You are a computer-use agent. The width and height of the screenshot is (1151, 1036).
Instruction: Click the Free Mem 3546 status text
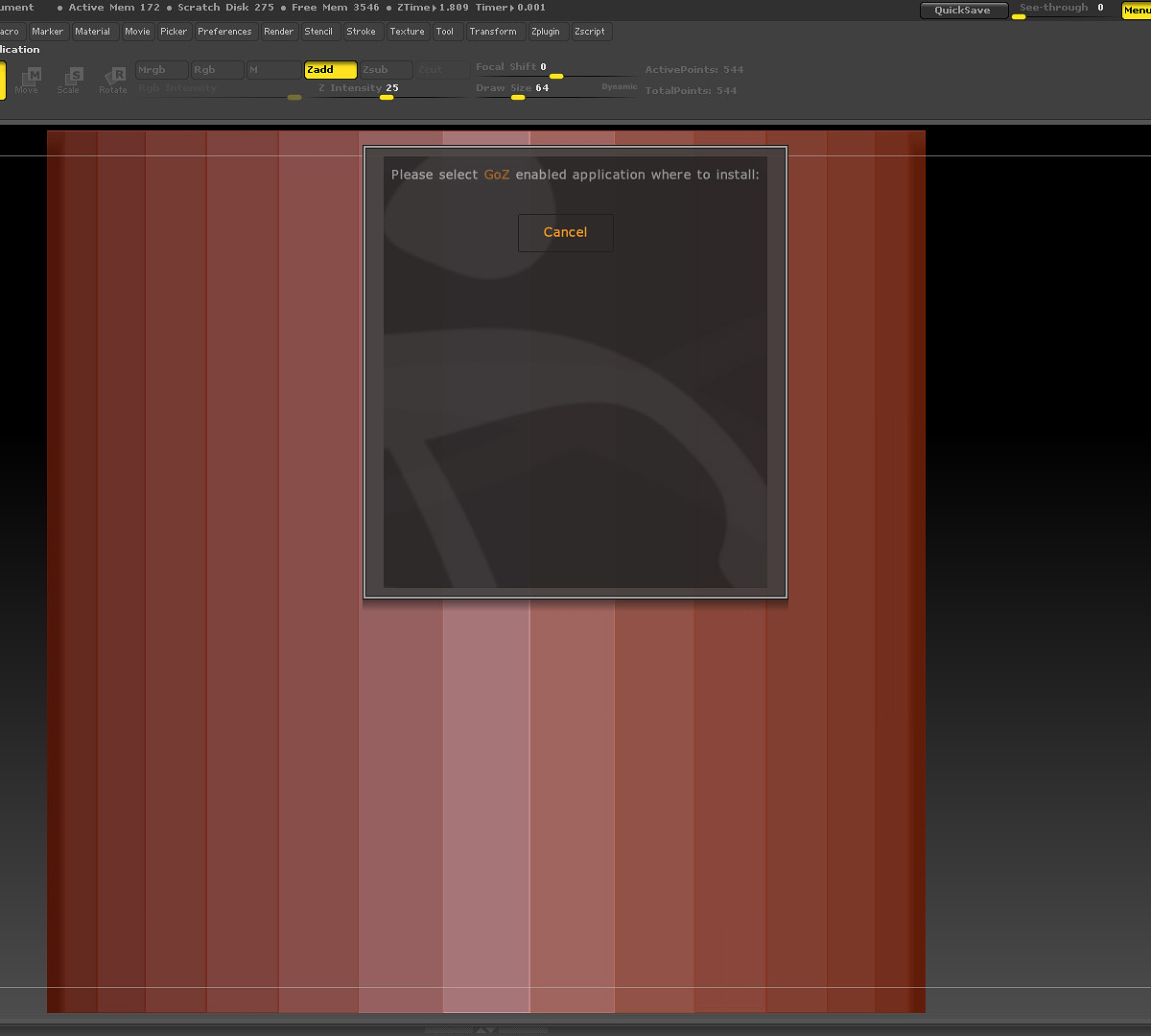(x=336, y=8)
